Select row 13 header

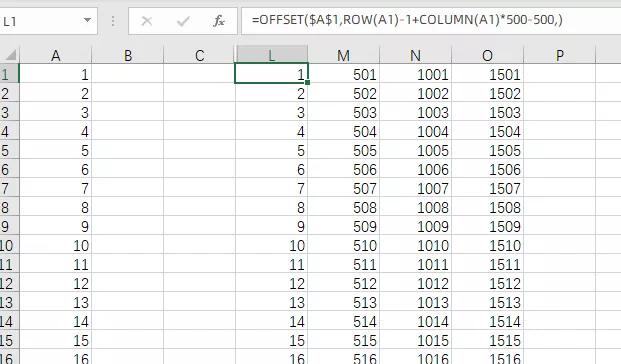pos(9,302)
